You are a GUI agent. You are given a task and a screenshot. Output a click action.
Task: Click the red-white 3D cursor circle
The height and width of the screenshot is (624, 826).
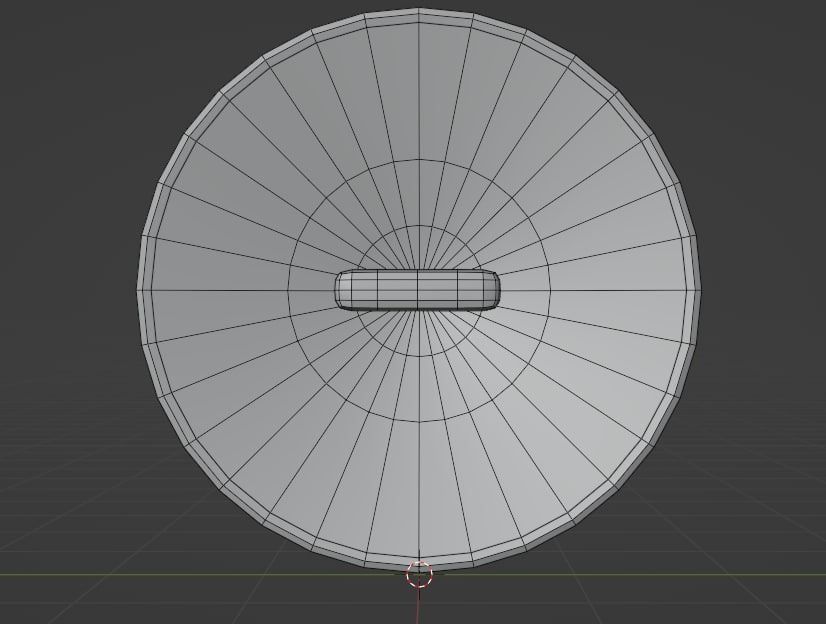(x=419, y=574)
